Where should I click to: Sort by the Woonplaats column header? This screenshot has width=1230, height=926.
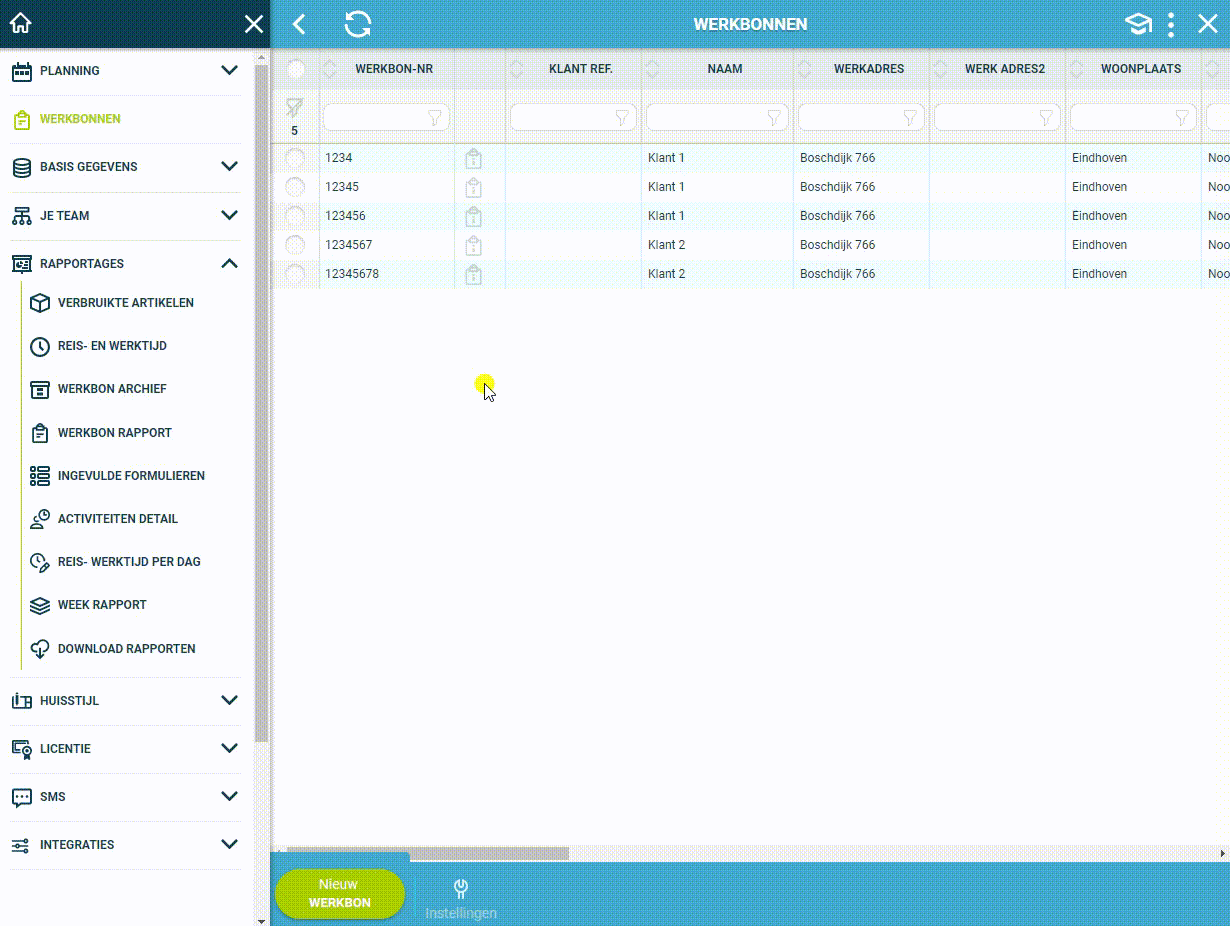[x=1141, y=69]
